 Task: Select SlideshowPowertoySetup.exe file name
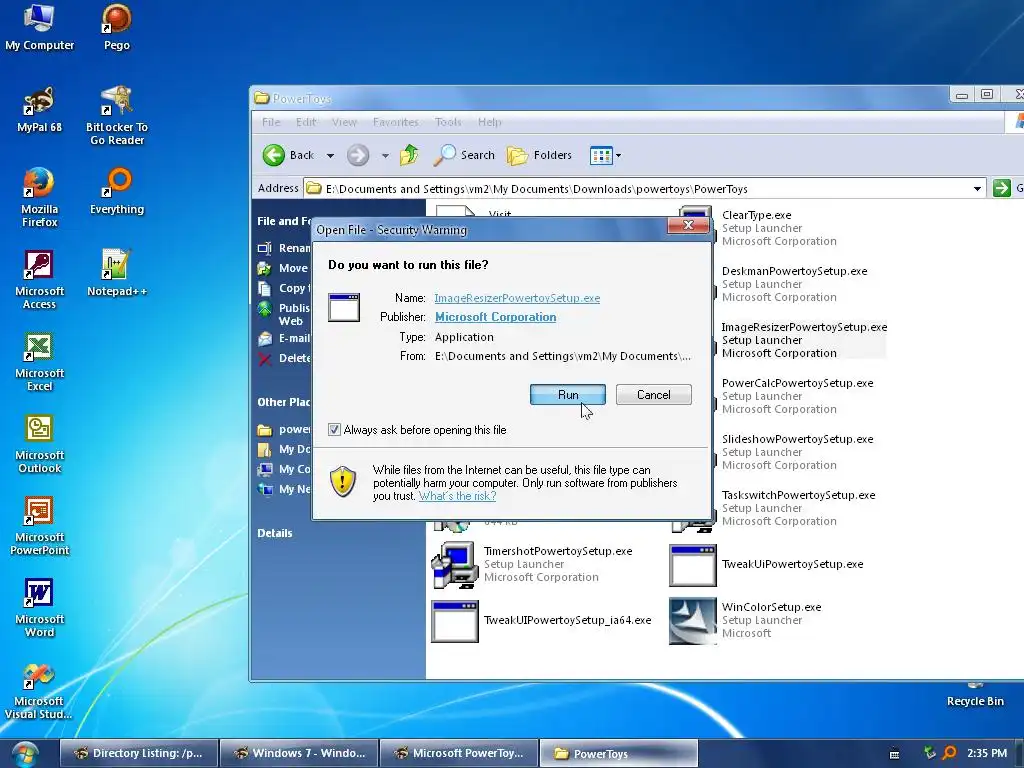coord(797,439)
